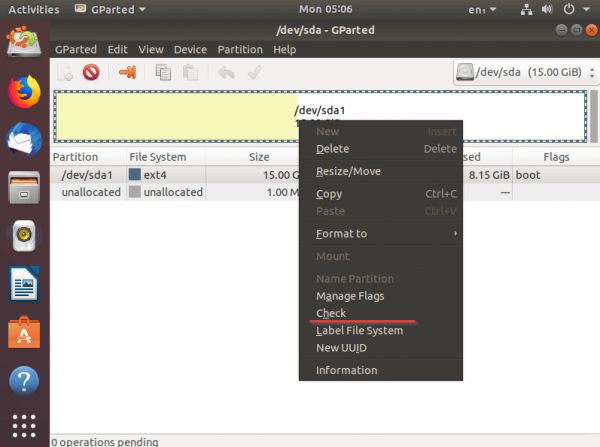This screenshot has height=447, width=600.
Task: Choose Copy from the context menu
Action: (381, 194)
